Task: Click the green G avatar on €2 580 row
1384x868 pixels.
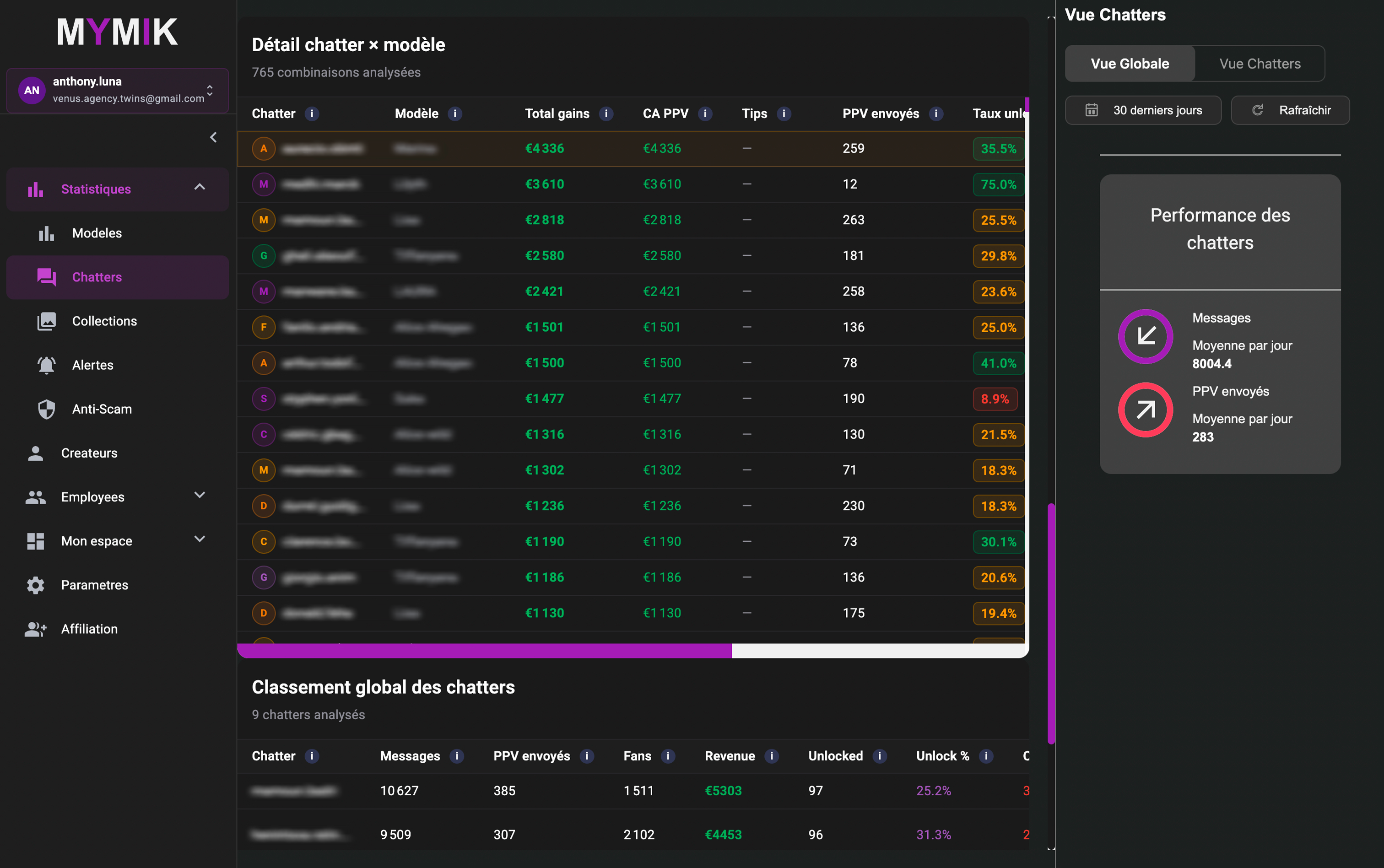Action: [x=264, y=255]
